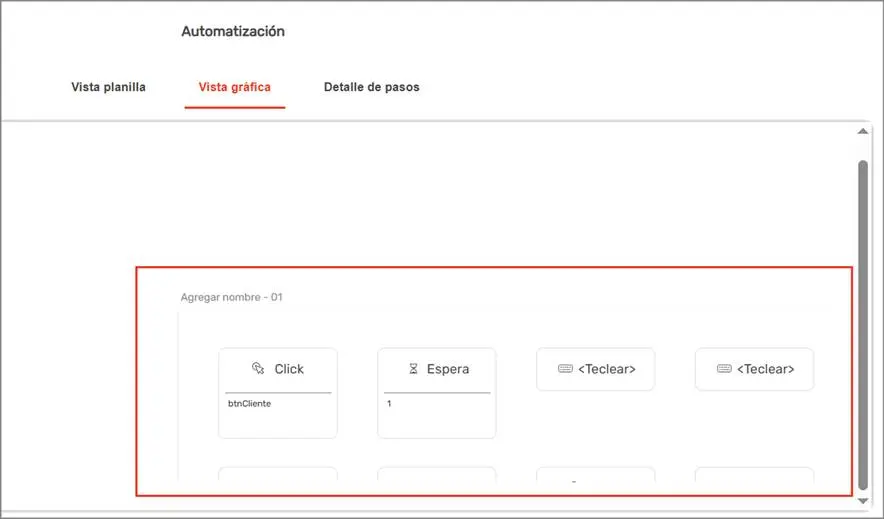Viewport: 884px width, 519px height.
Task: Click the hourglass icon in Espera card
Action: pyautogui.click(x=413, y=369)
